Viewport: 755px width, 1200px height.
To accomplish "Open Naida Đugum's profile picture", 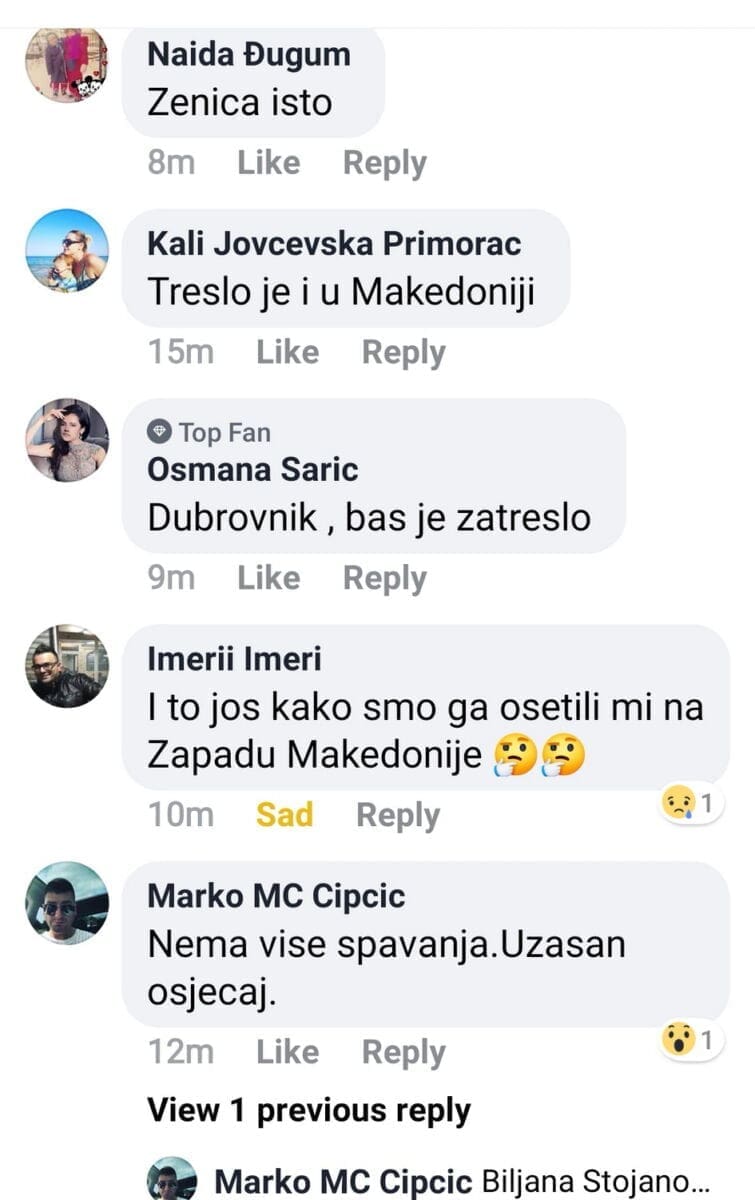I will pos(67,62).
